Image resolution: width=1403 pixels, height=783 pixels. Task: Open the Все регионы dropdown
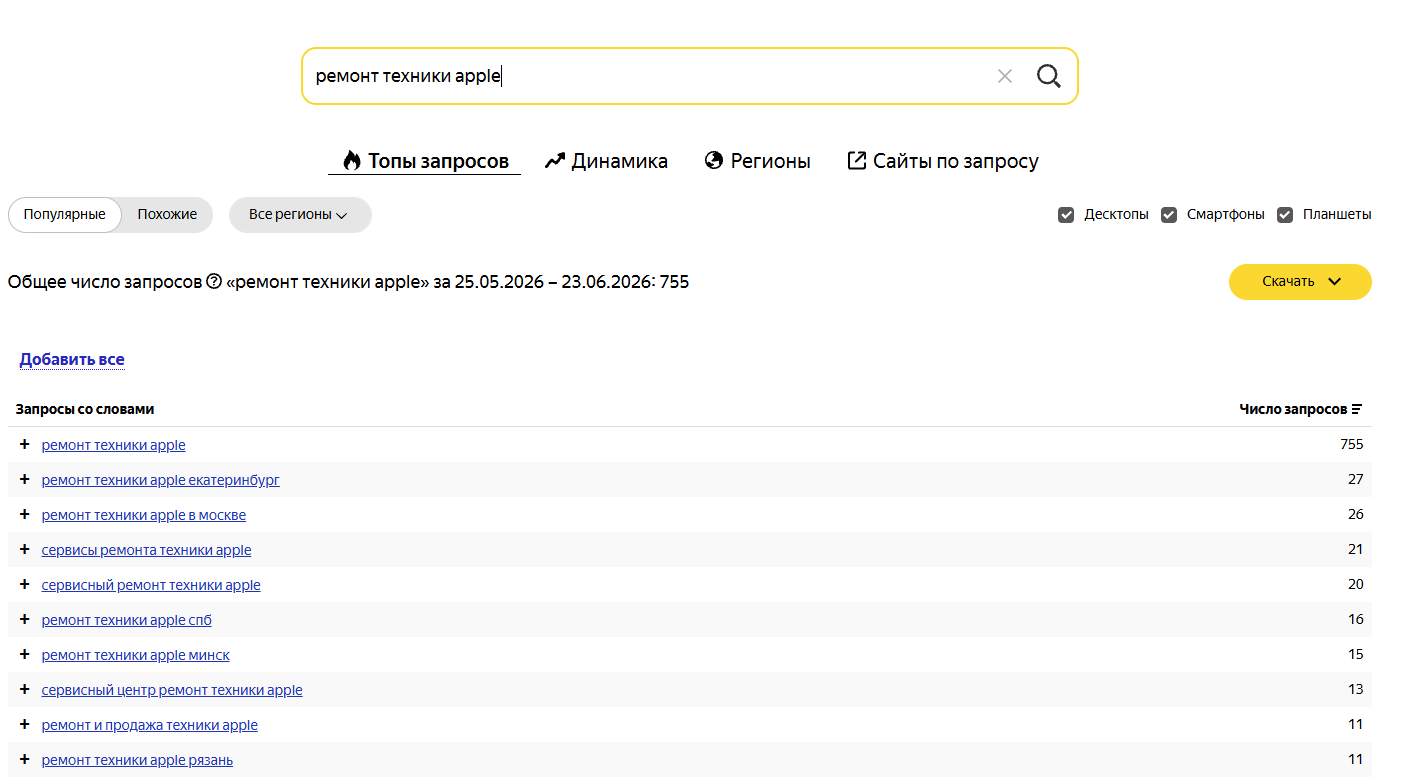point(300,215)
